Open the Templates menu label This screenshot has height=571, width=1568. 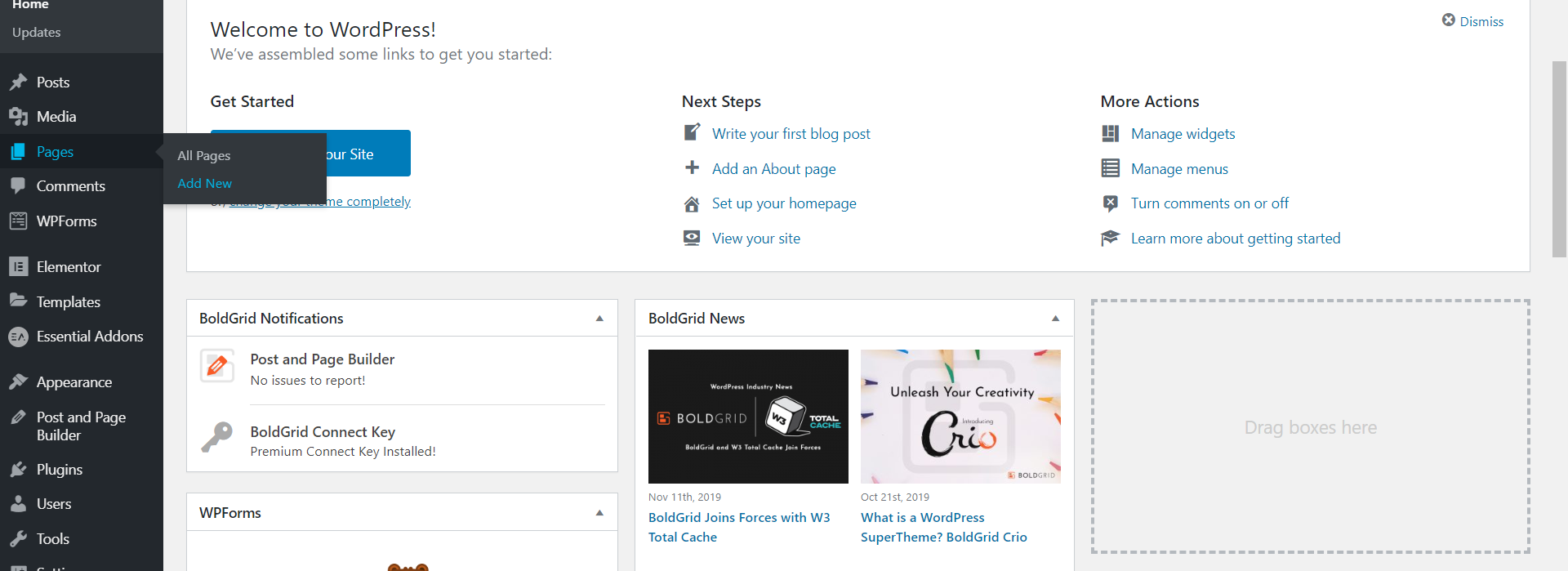tap(69, 301)
